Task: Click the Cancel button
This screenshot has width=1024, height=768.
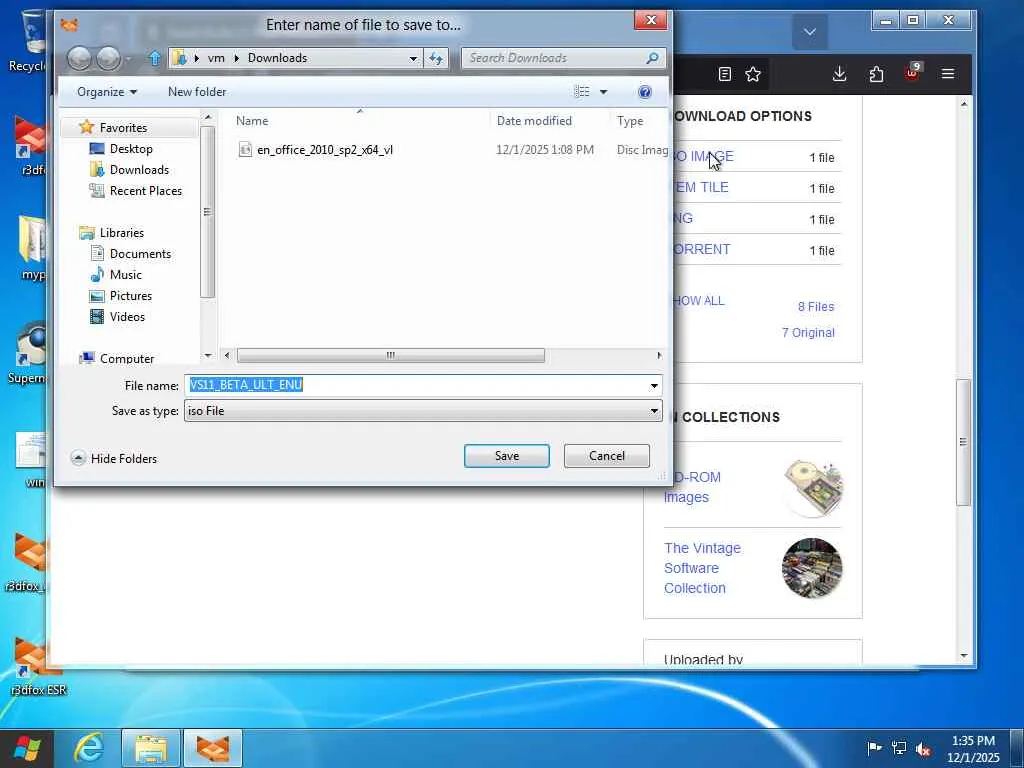Action: 607,456
